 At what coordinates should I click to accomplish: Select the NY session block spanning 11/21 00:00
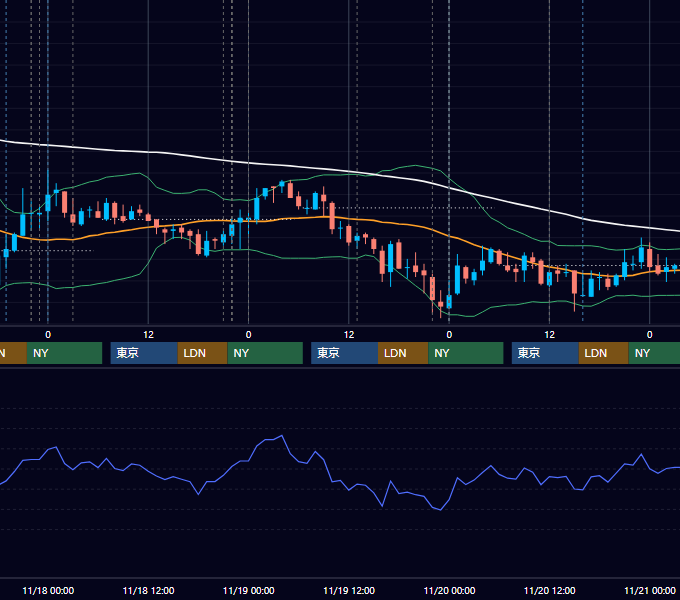coord(654,353)
